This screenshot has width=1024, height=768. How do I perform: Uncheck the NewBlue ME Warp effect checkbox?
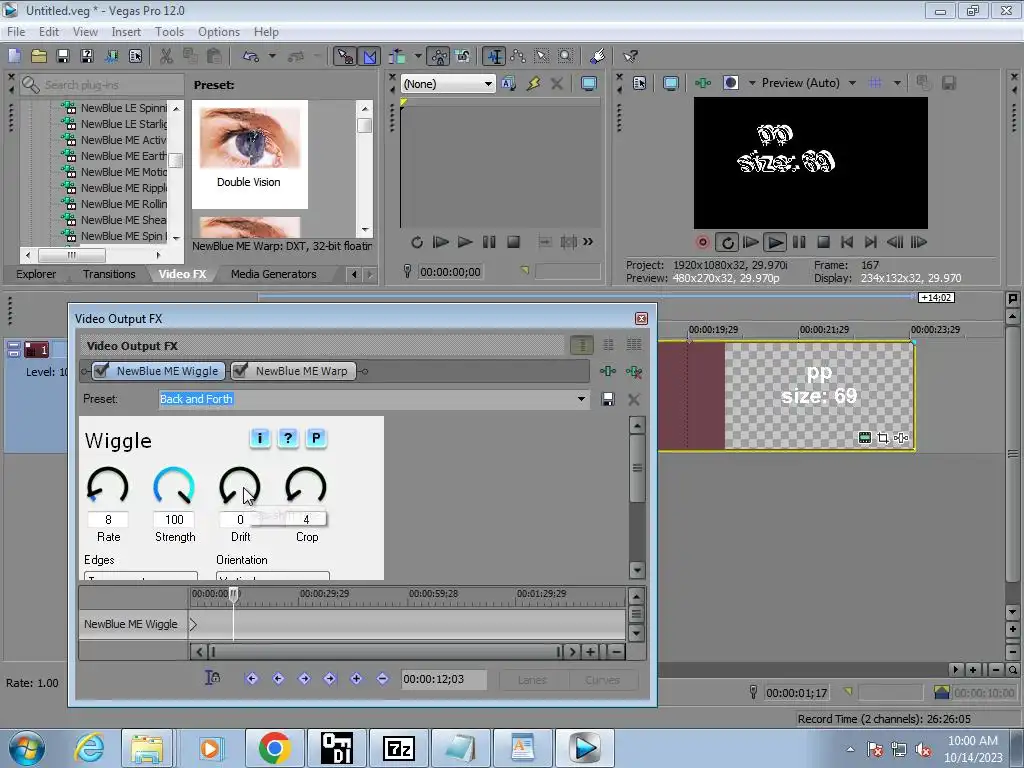click(x=240, y=371)
